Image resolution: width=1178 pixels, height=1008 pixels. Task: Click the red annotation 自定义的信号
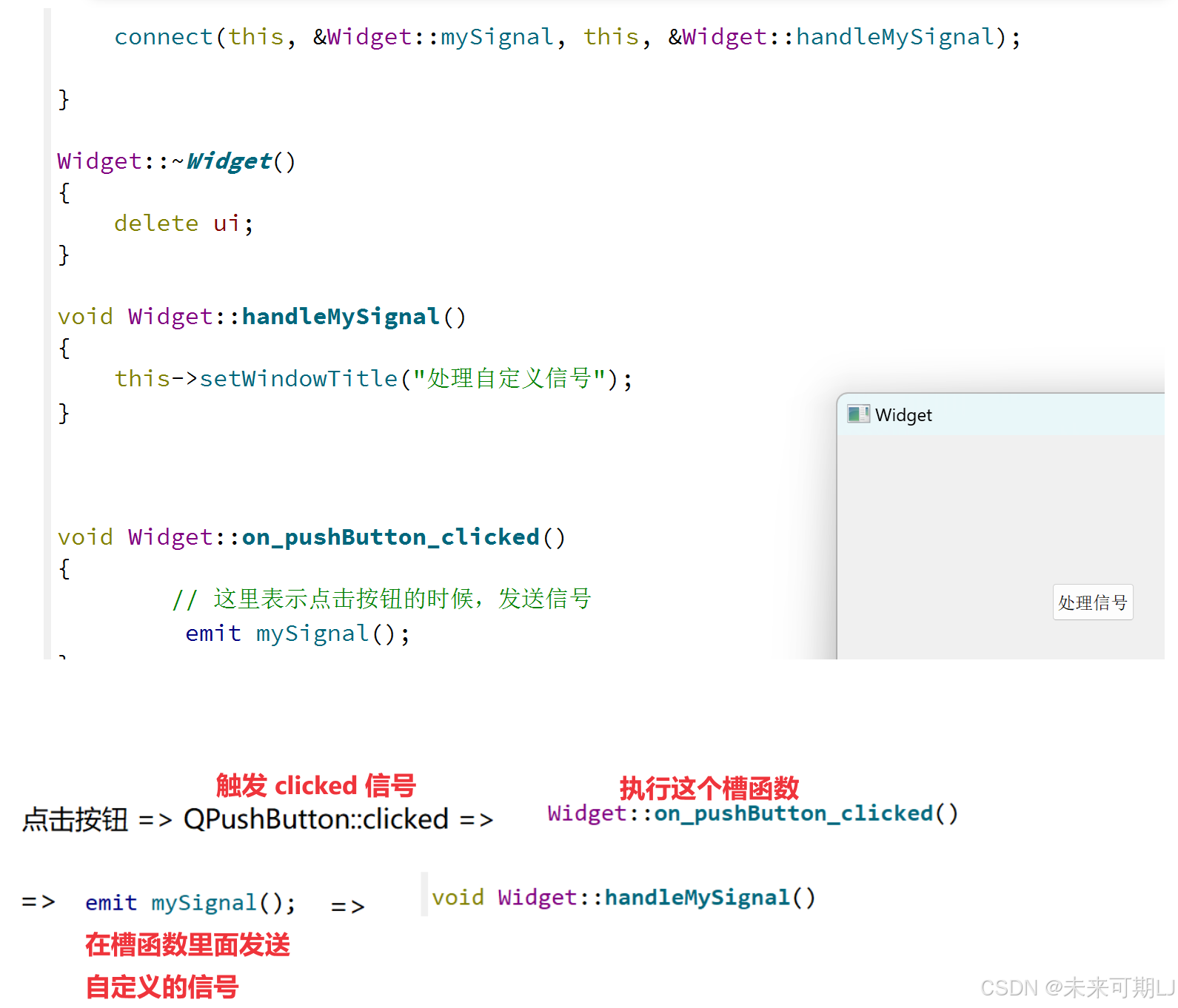(162, 987)
